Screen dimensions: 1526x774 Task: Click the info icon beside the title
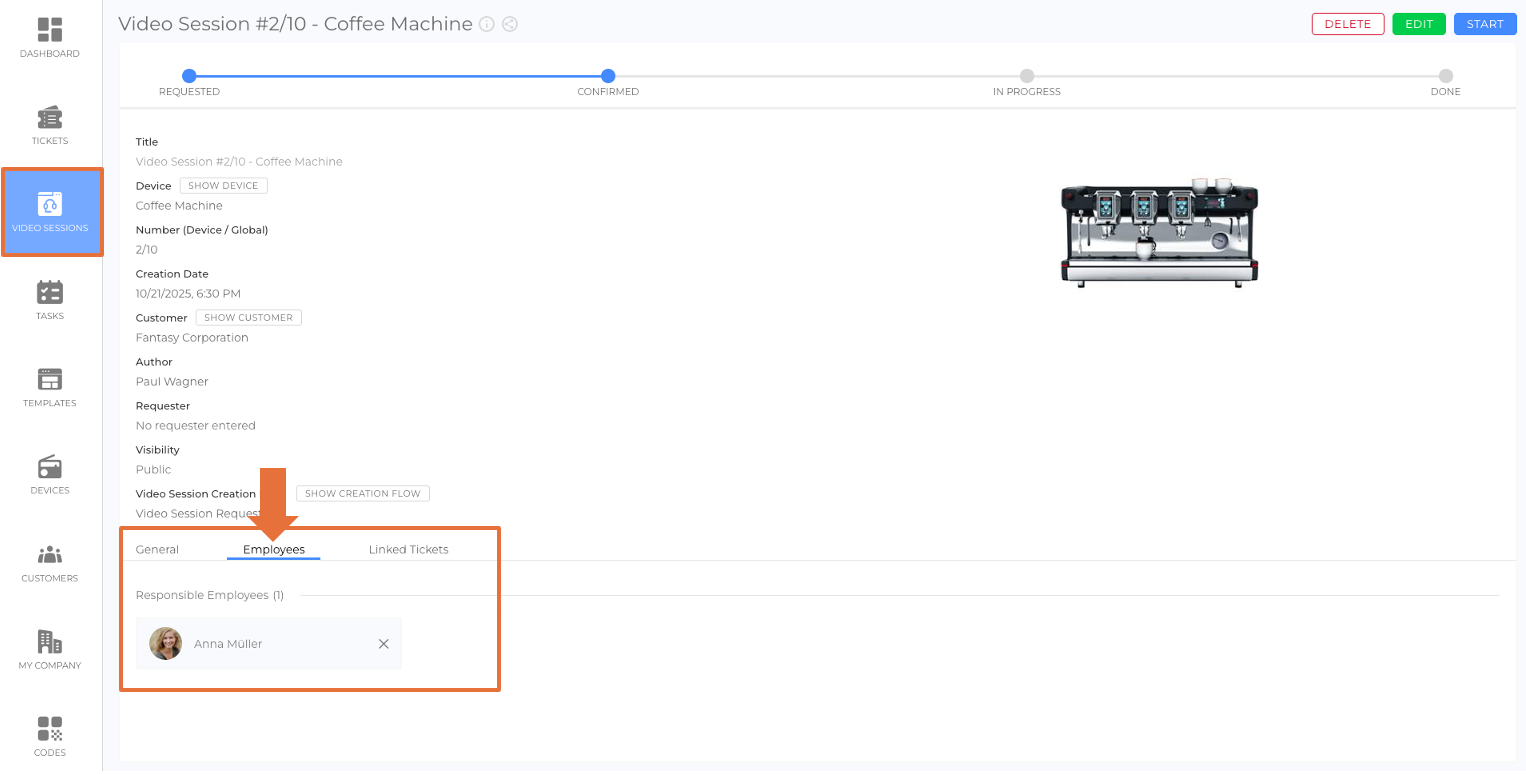click(487, 24)
